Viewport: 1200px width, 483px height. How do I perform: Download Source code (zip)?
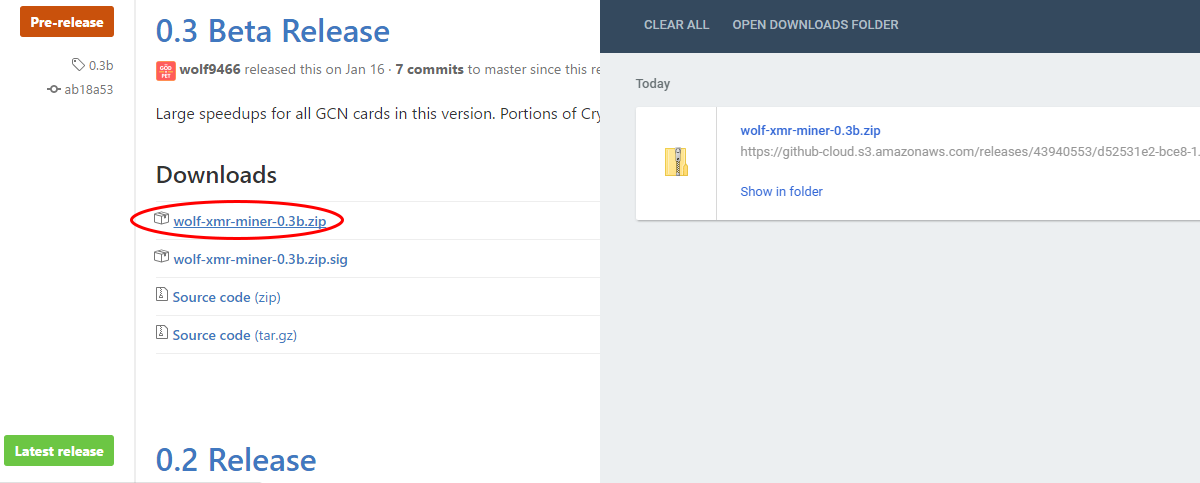(226, 297)
